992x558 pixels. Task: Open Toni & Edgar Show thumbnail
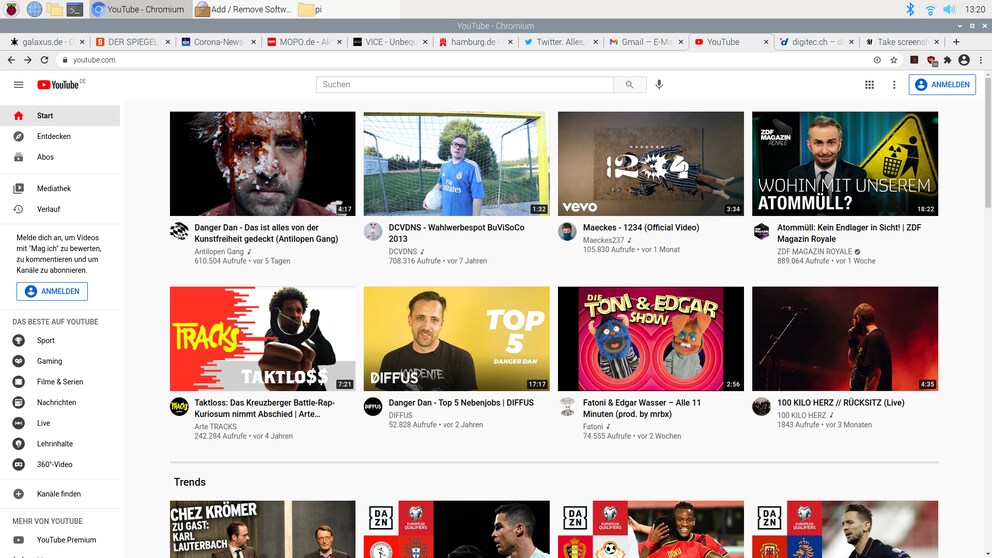pyautogui.click(x=650, y=338)
